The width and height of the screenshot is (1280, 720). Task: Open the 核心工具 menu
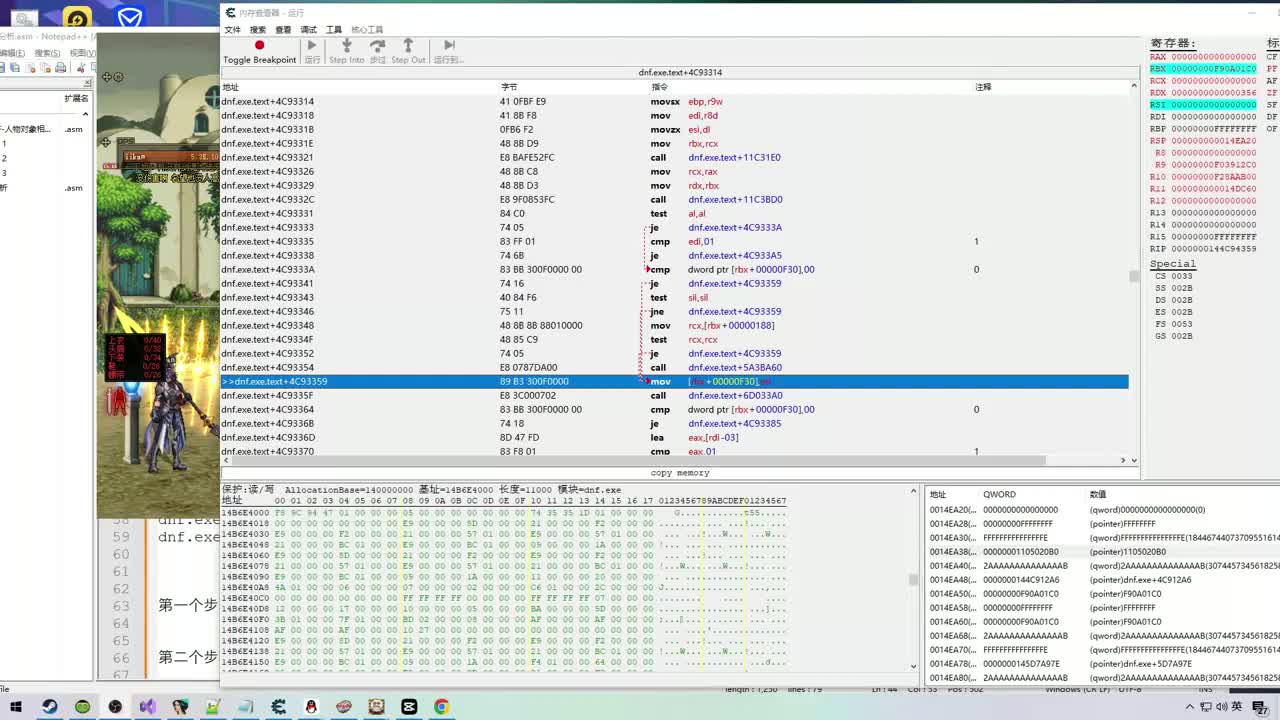(x=367, y=30)
